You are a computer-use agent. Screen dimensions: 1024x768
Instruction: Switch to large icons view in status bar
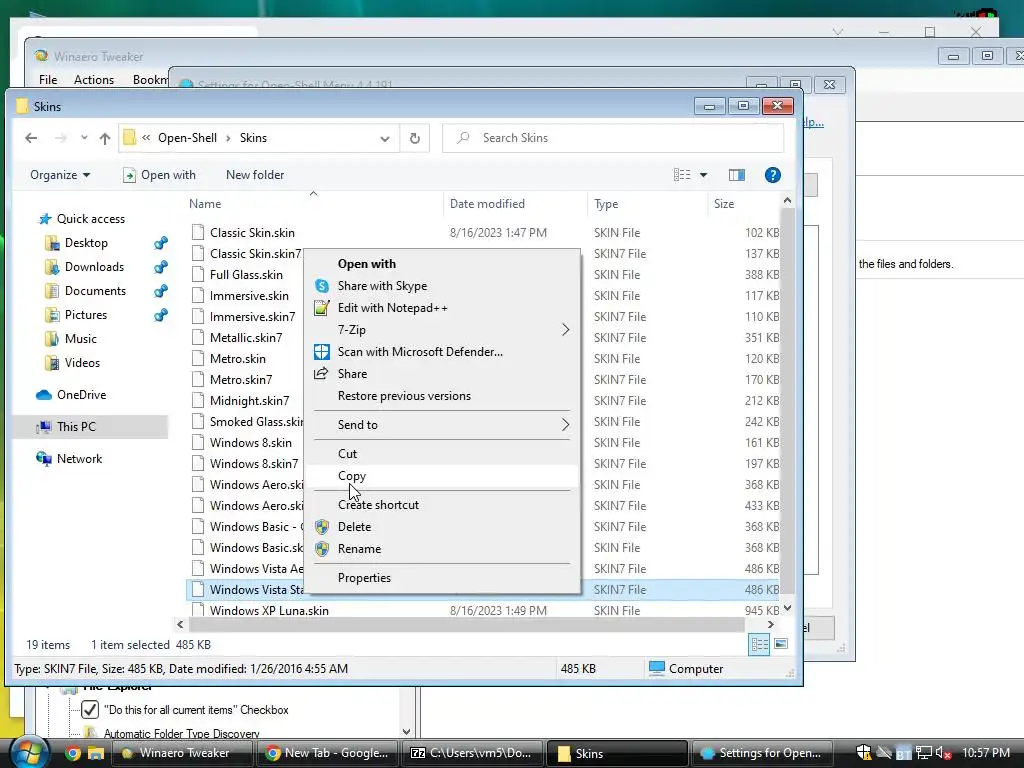780,645
